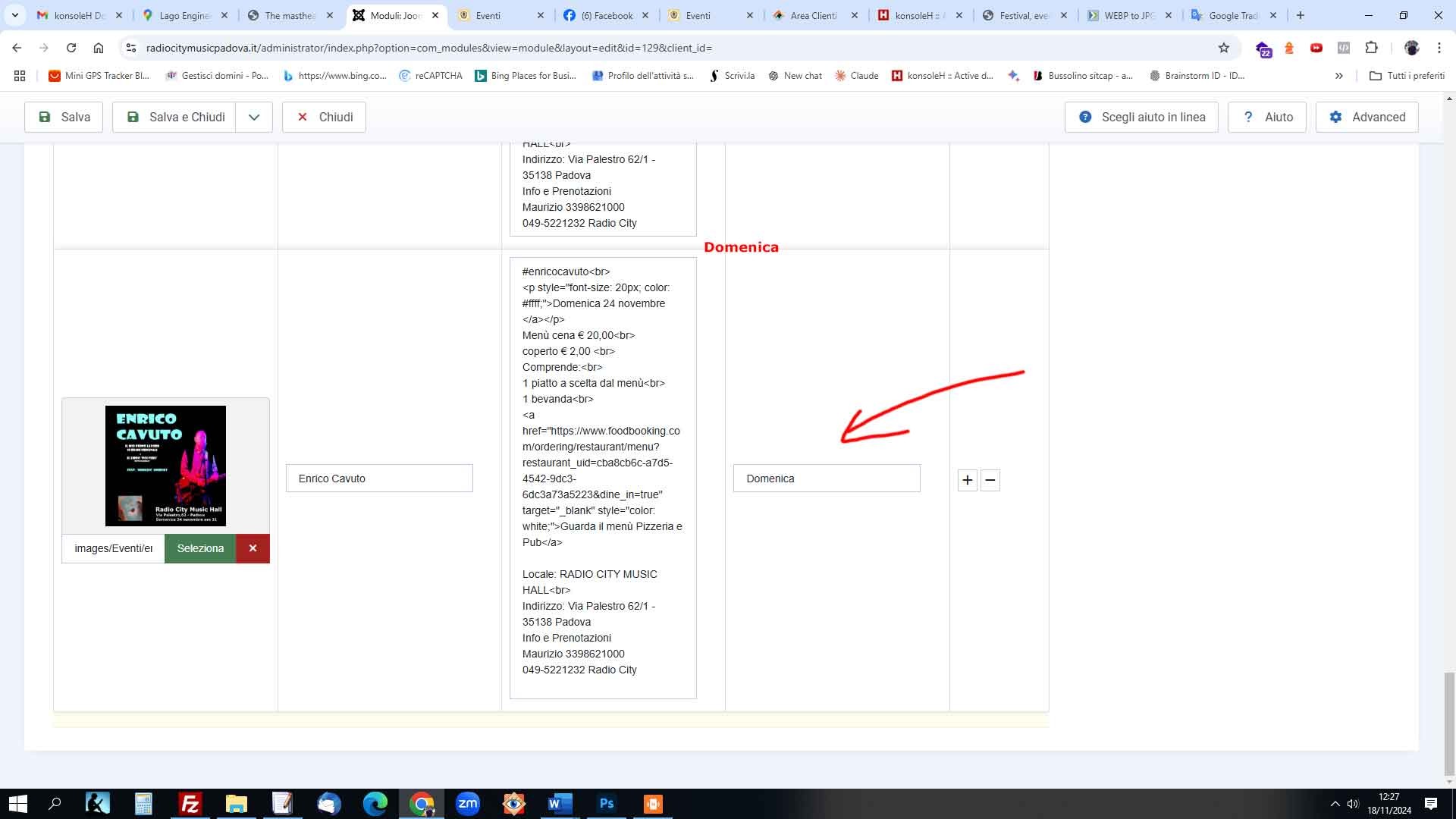Open the Advanced settings button
Viewport: 1456px width, 819px height.
tap(1367, 118)
